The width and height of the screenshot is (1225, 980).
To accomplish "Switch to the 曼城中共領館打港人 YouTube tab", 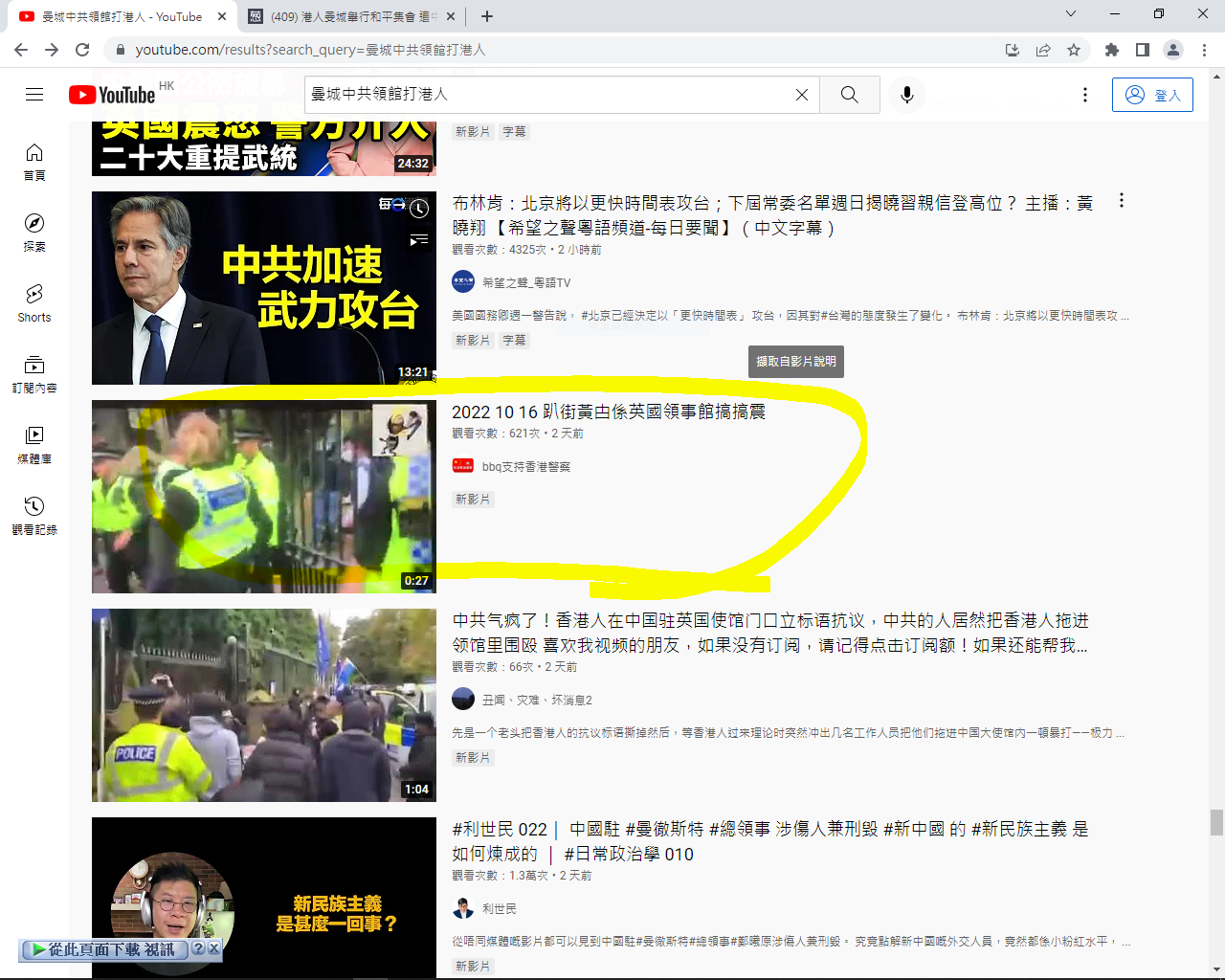I will pos(122,16).
